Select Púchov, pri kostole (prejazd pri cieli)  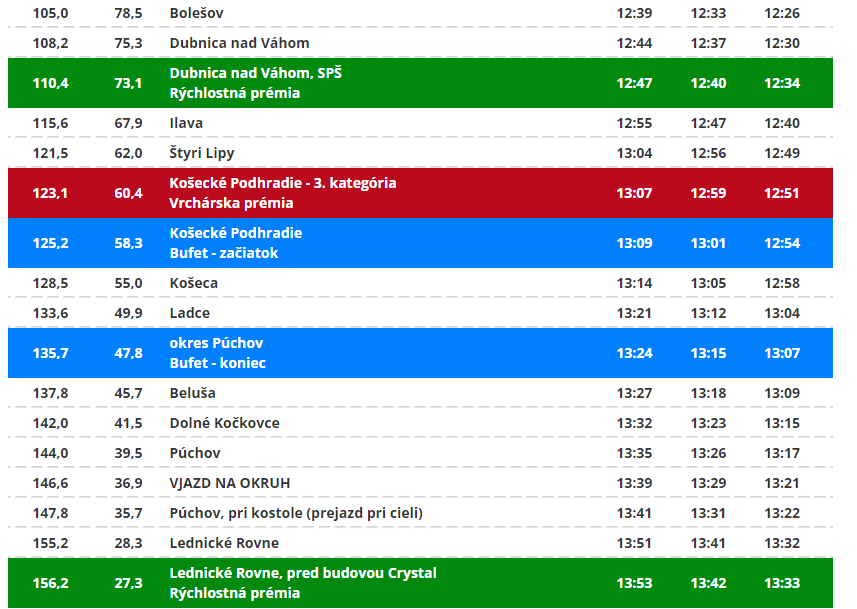296,513
